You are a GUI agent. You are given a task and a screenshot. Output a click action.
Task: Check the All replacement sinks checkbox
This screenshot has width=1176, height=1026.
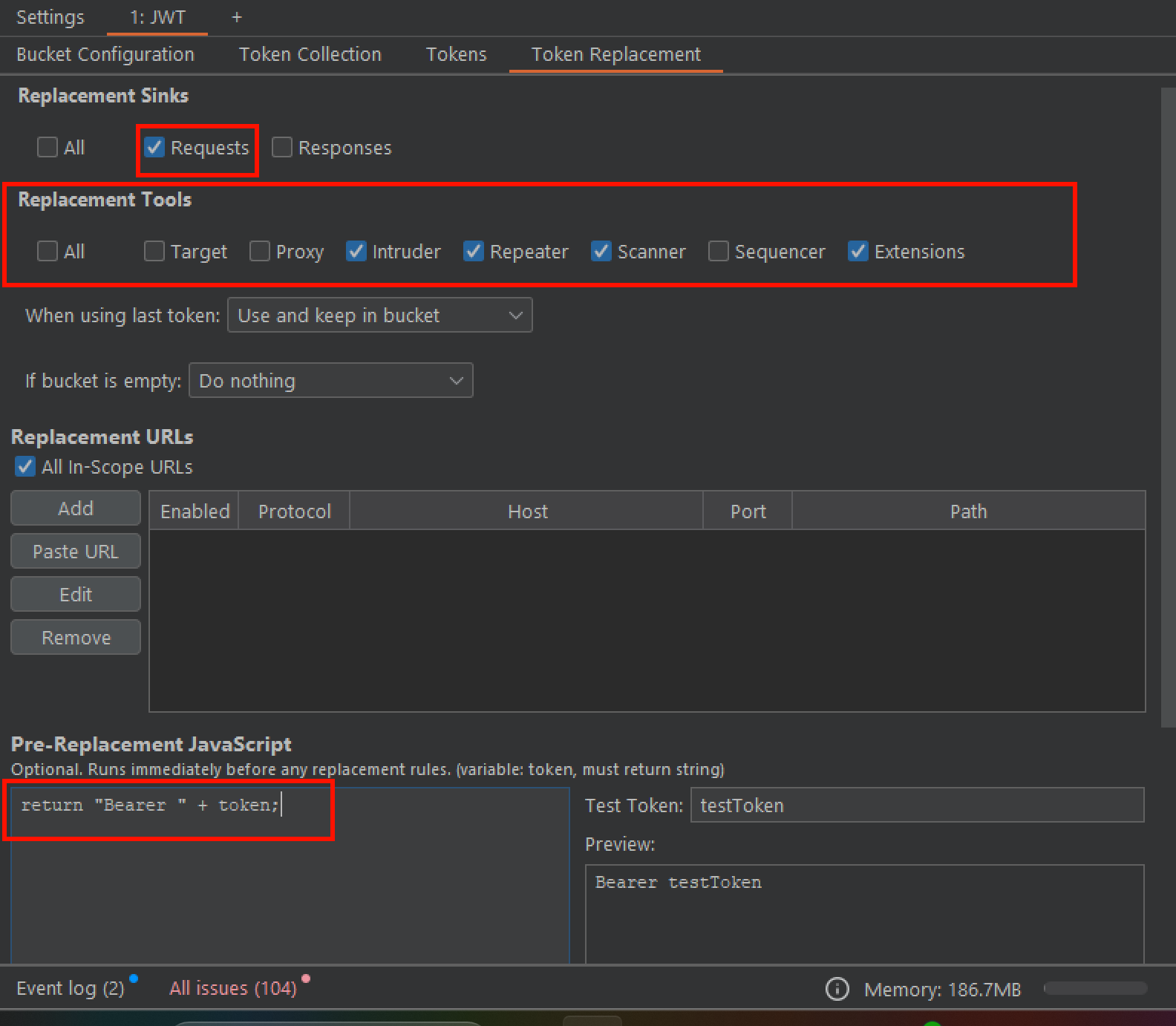coord(48,147)
